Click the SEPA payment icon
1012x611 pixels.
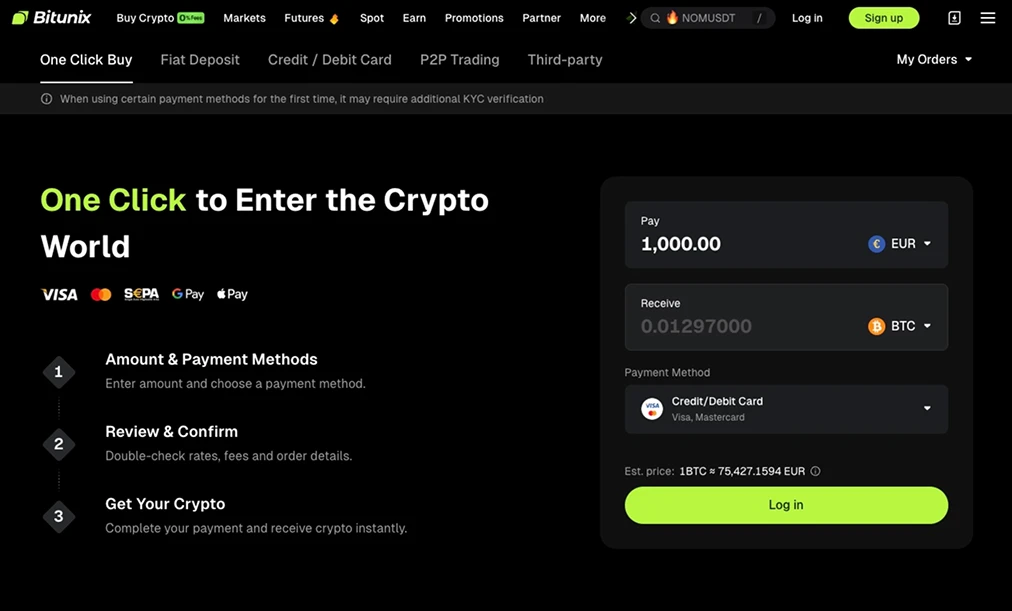[141, 294]
